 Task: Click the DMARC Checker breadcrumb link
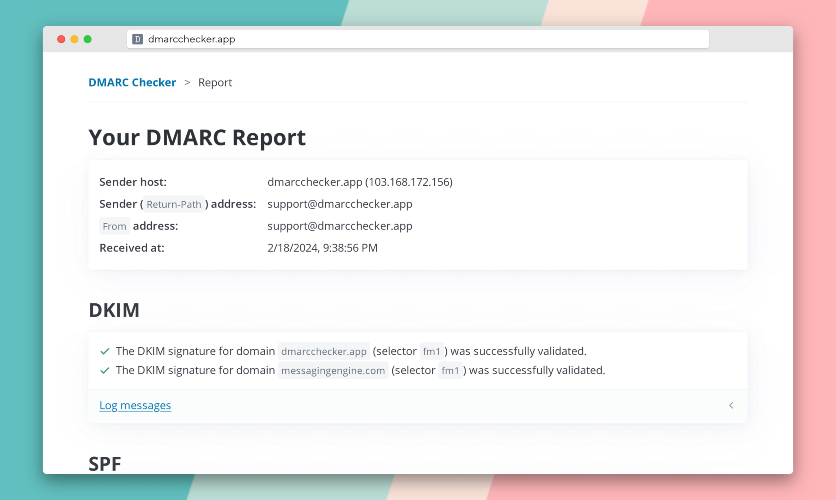pyautogui.click(x=132, y=82)
